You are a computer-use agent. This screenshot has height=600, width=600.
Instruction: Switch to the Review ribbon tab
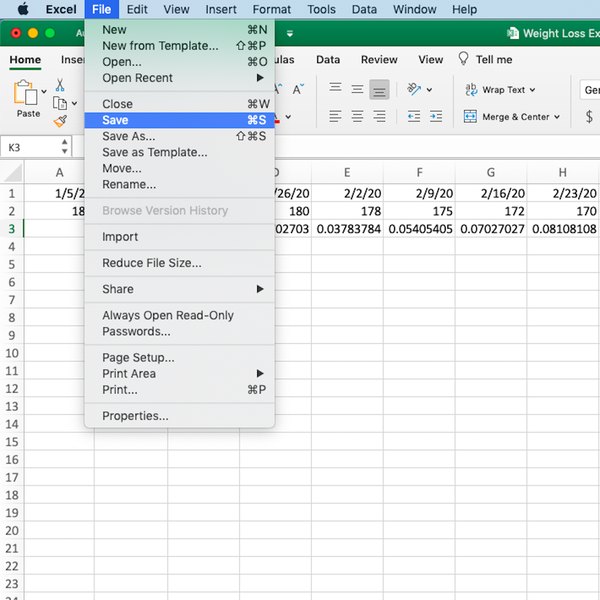379,60
